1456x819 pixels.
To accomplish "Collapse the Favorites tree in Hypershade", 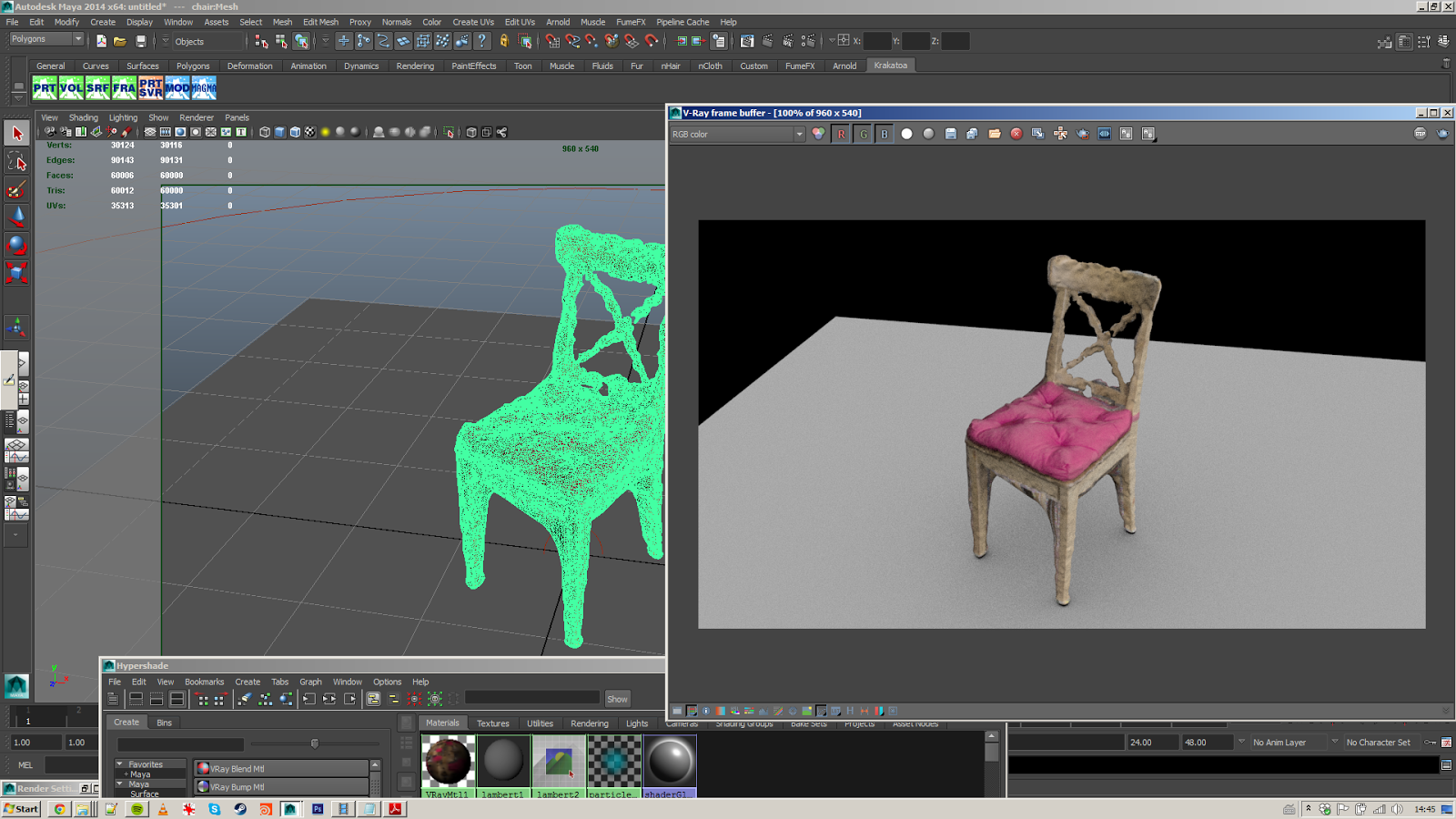I will pyautogui.click(x=119, y=764).
